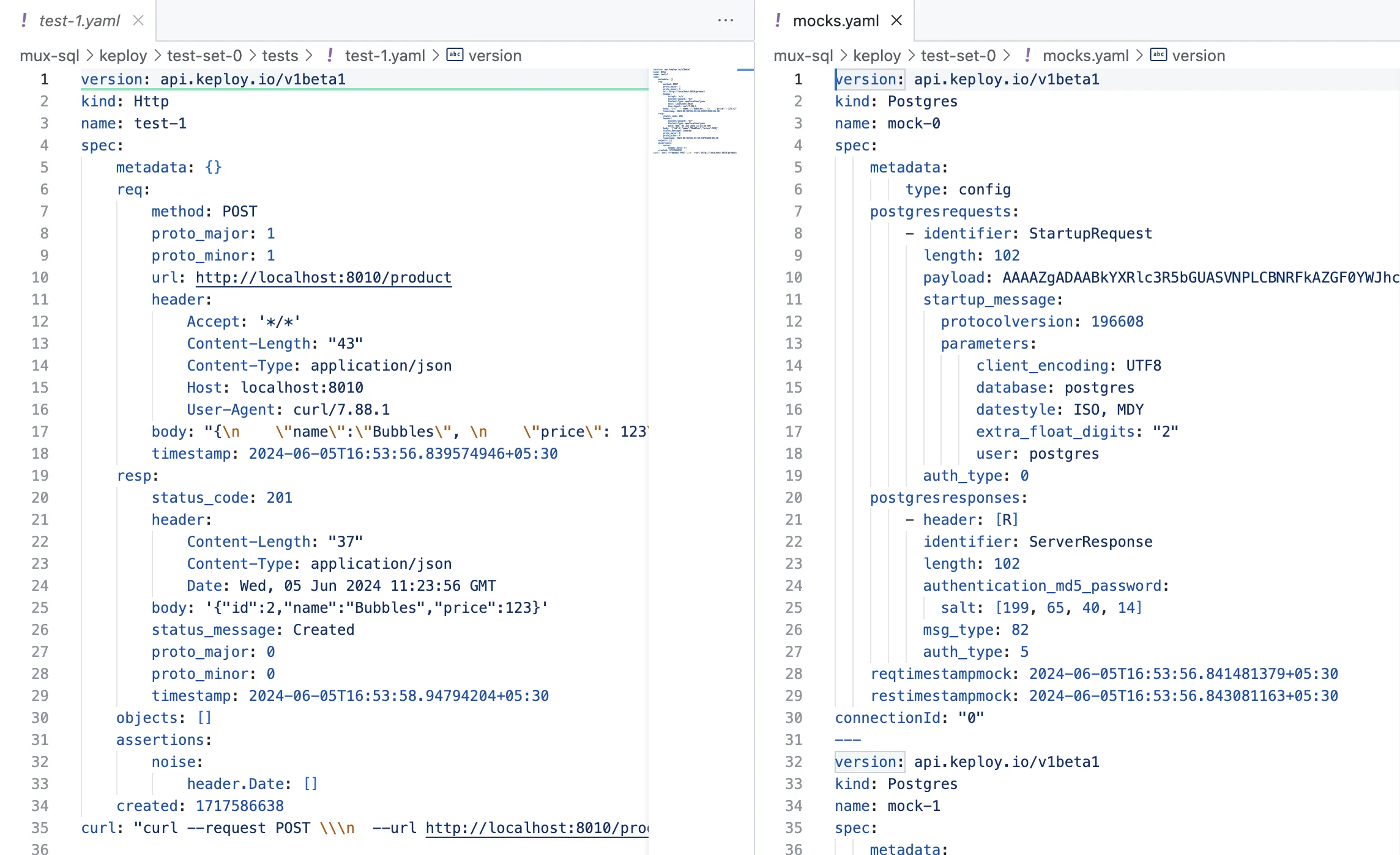Click 'status_code: 201' value
This screenshot has height=855, width=1400.
pyautogui.click(x=280, y=498)
